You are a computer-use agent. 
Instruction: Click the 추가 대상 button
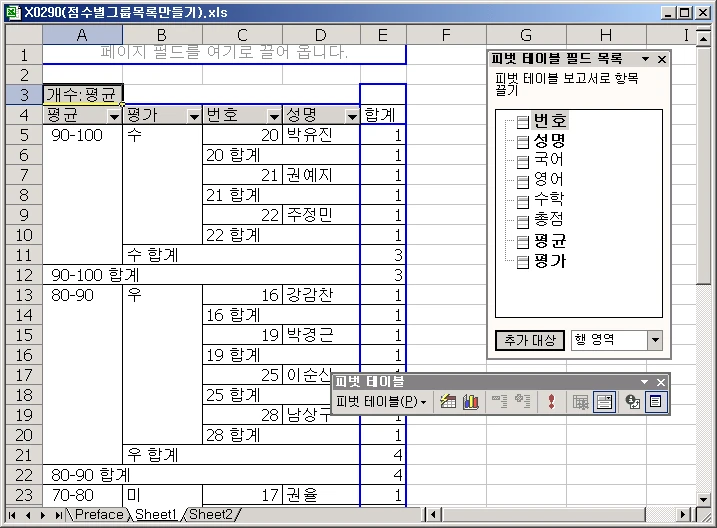pos(530,340)
